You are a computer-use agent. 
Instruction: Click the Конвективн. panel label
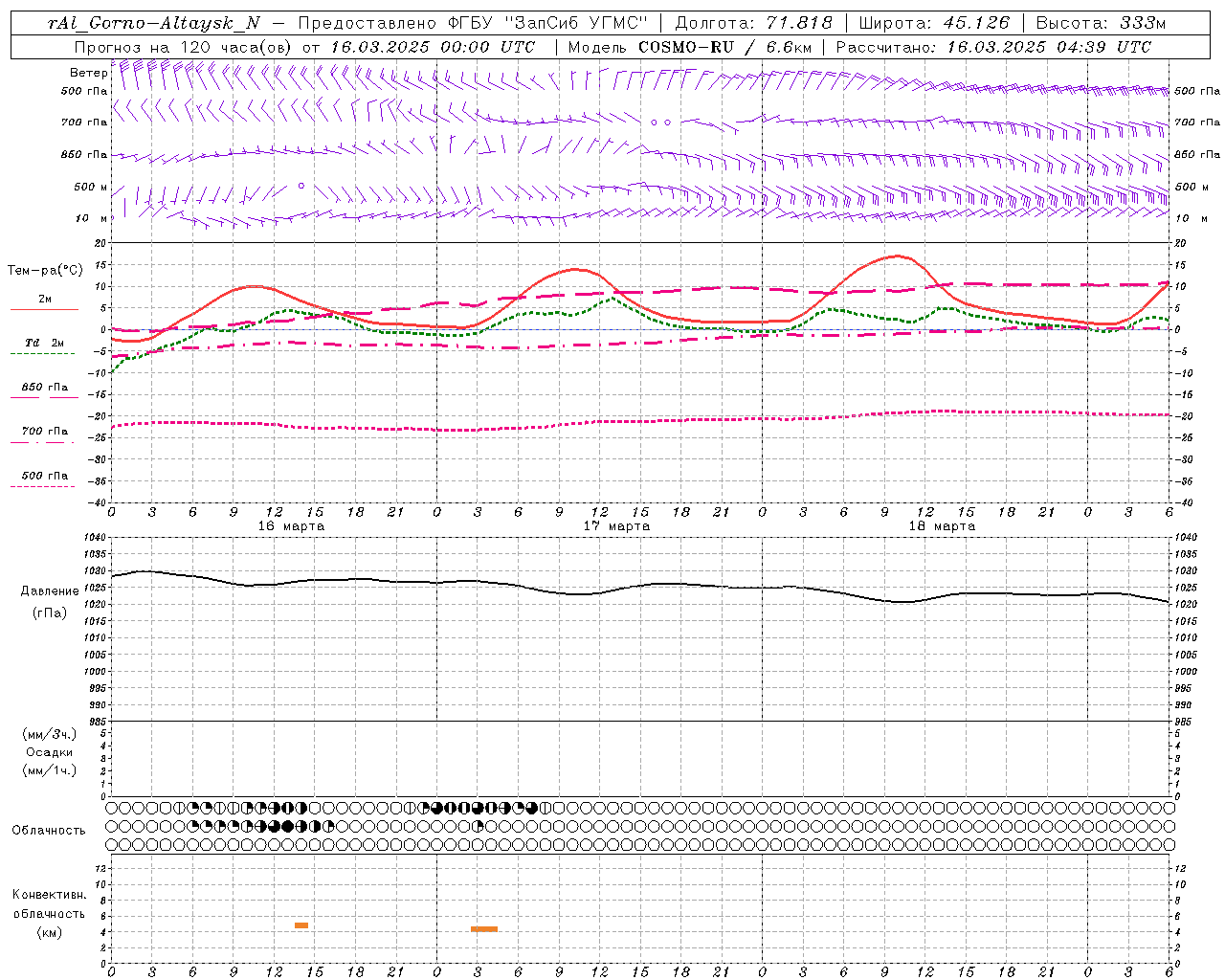coord(50,895)
